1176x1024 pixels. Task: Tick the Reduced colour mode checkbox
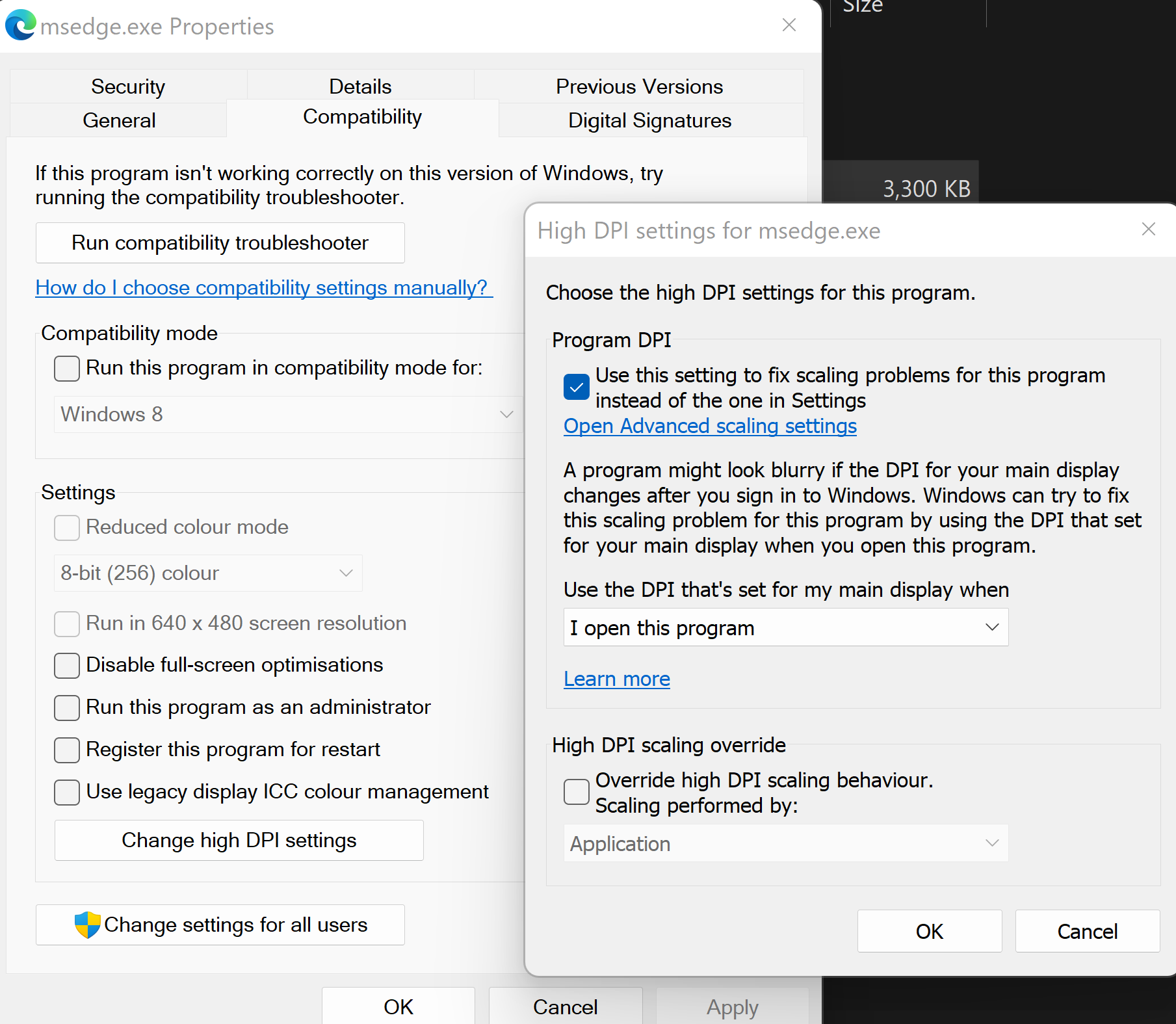click(x=67, y=527)
